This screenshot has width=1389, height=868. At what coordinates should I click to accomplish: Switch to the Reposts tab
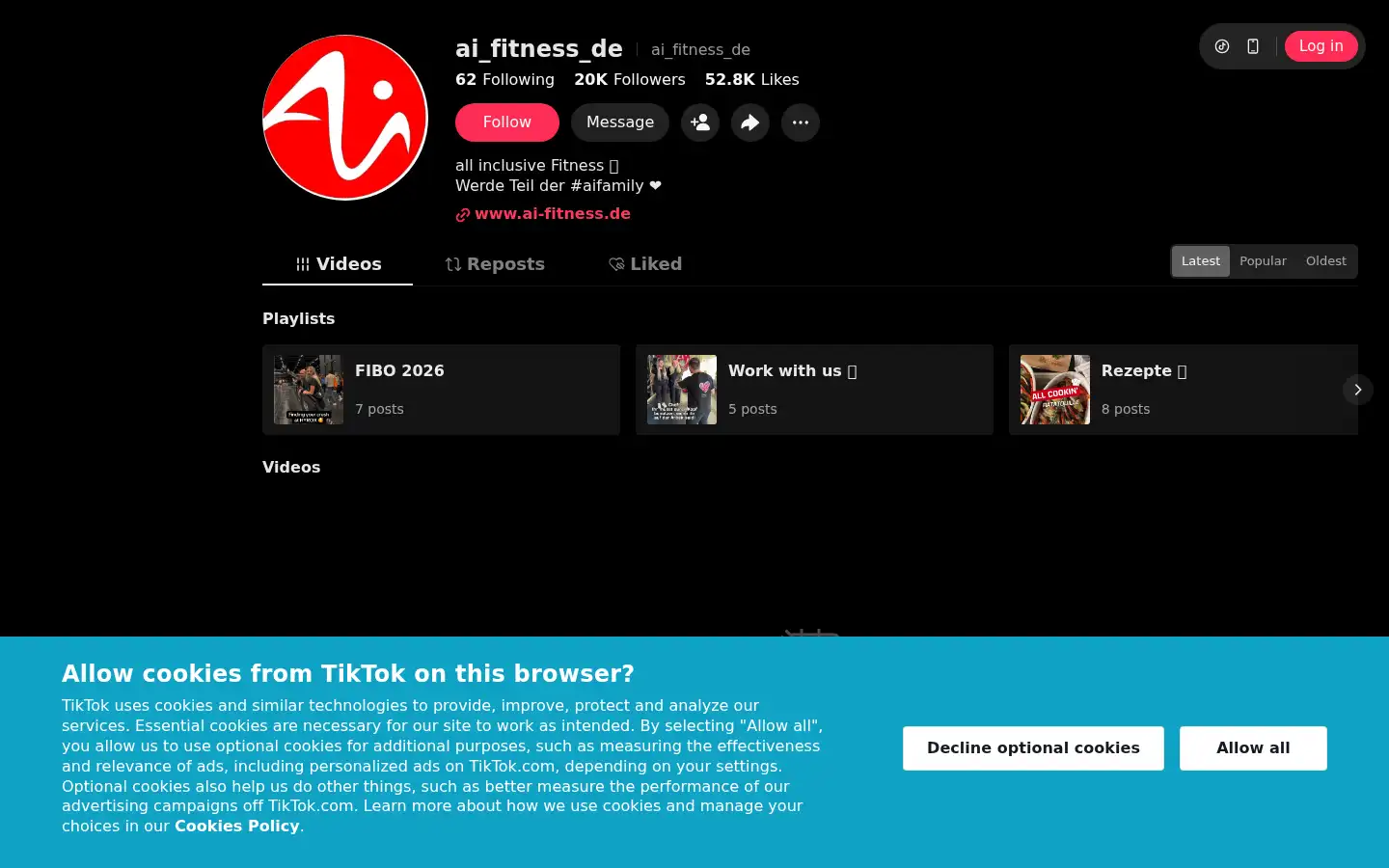[x=495, y=264]
